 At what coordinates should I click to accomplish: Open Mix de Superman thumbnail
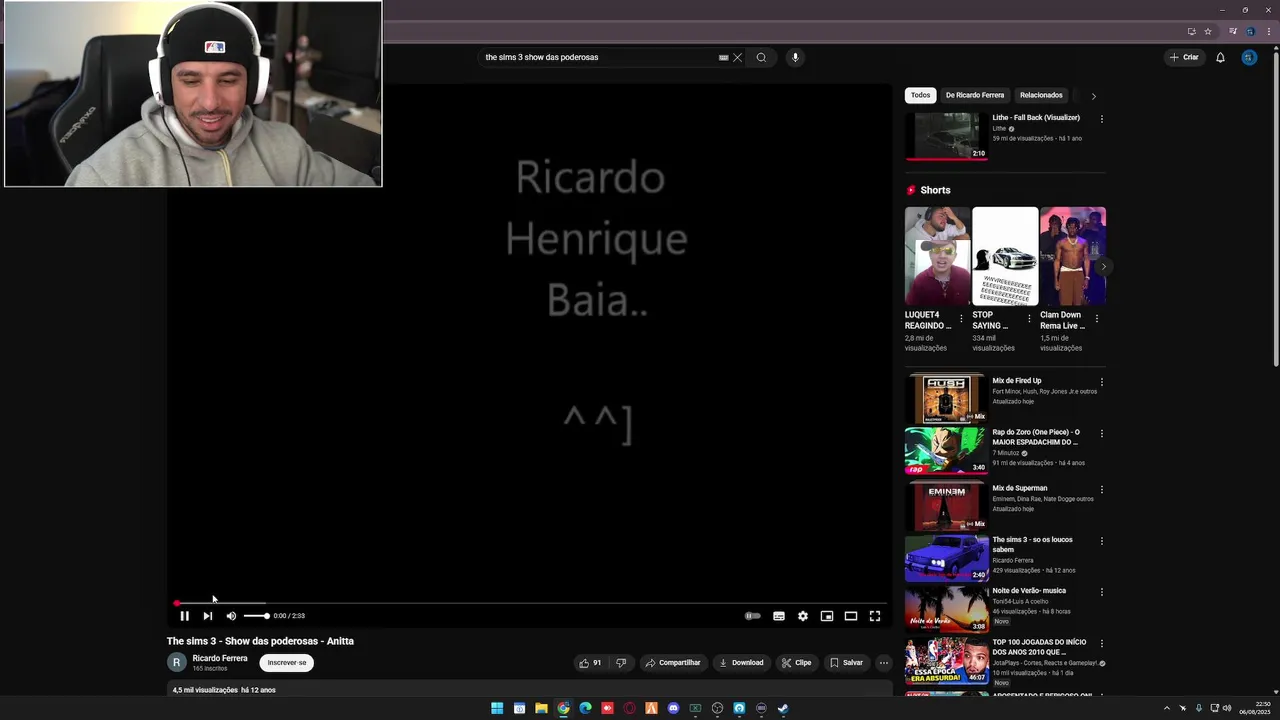pyautogui.click(x=947, y=506)
